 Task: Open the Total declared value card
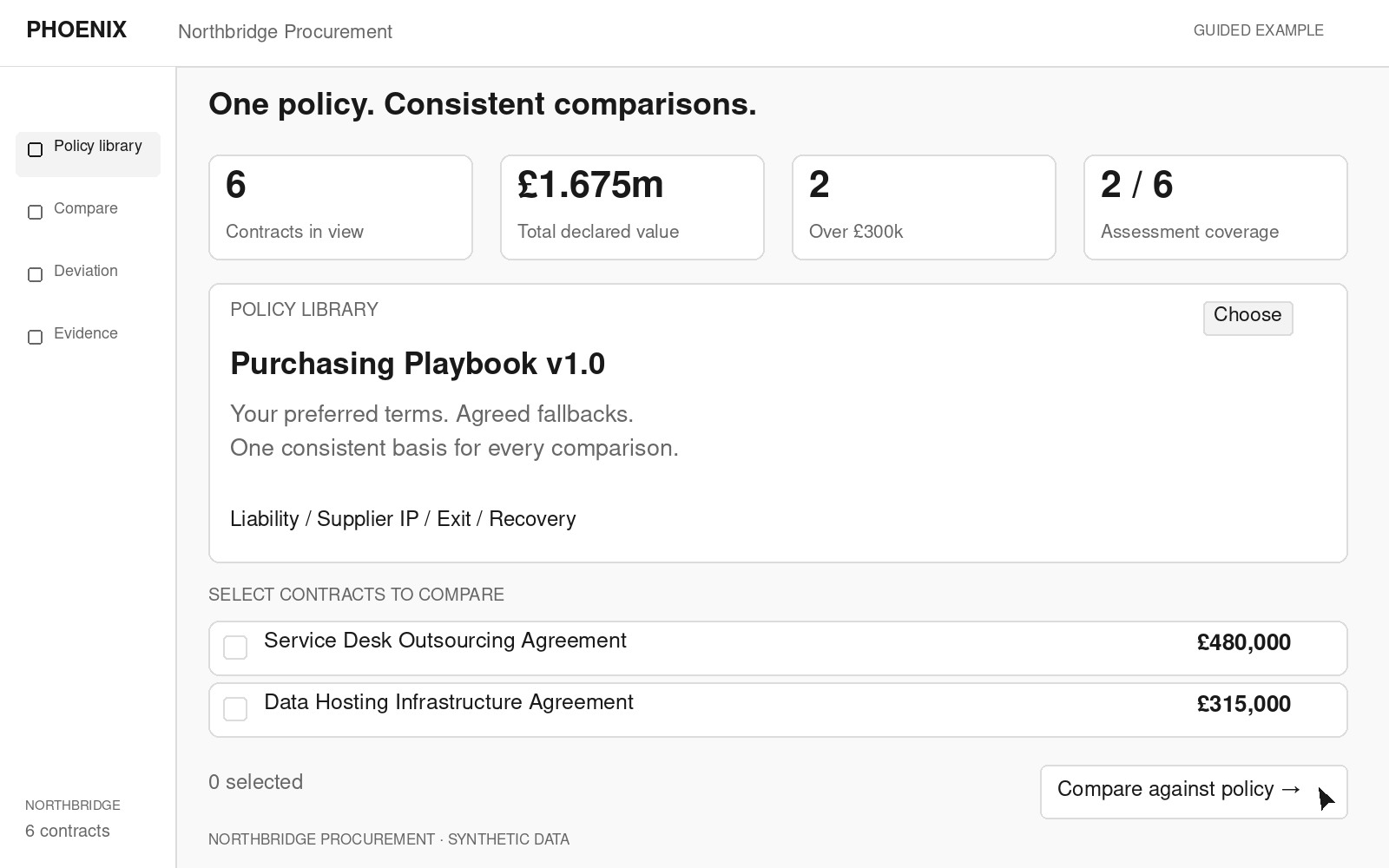tap(632, 207)
